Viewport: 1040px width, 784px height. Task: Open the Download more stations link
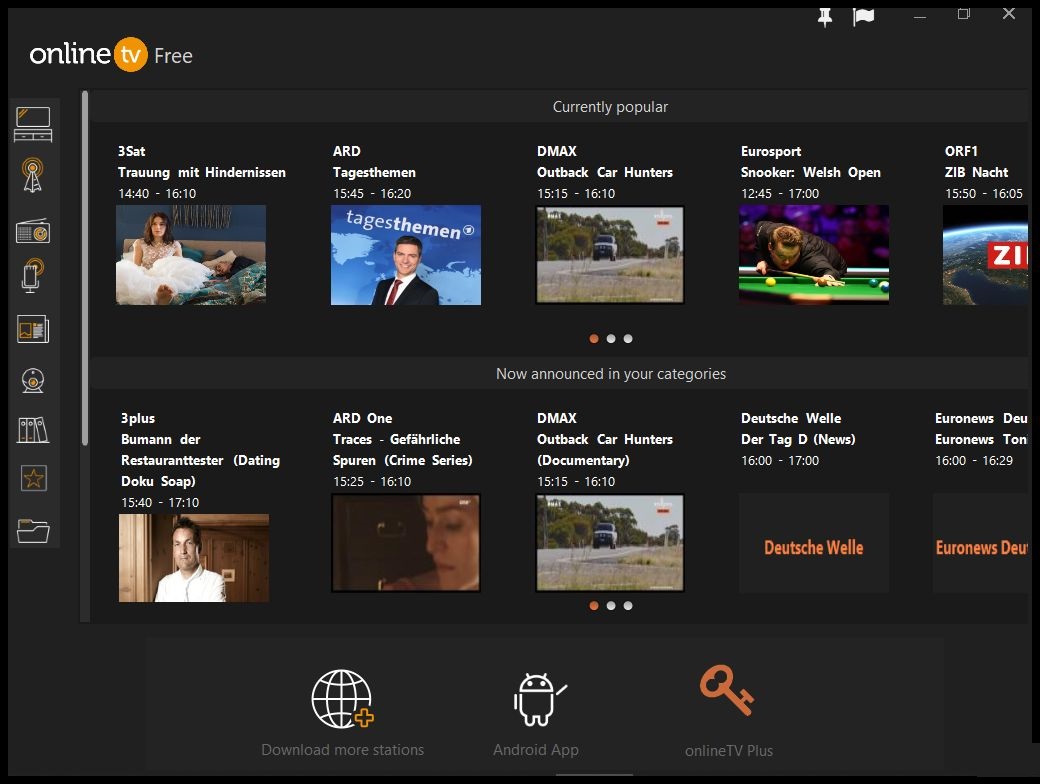coord(342,750)
